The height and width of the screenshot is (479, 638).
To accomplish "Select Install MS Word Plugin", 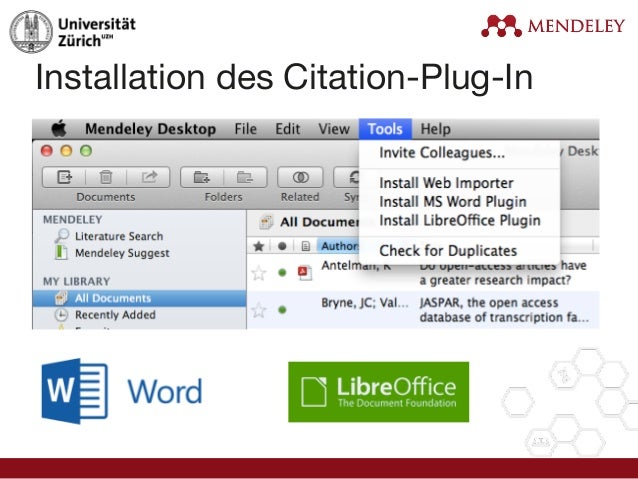I will click(453, 202).
